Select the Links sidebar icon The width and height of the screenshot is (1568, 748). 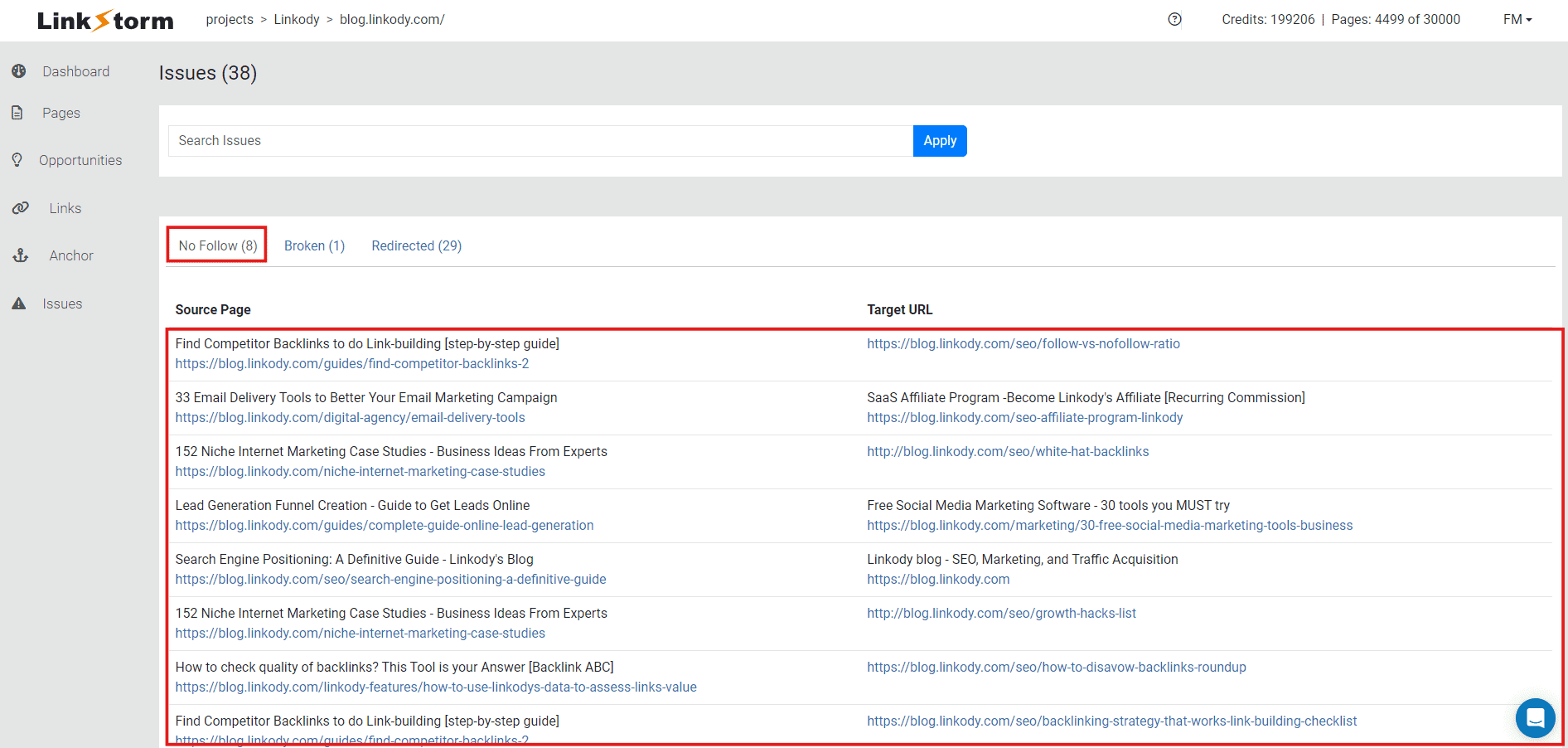[x=21, y=207]
